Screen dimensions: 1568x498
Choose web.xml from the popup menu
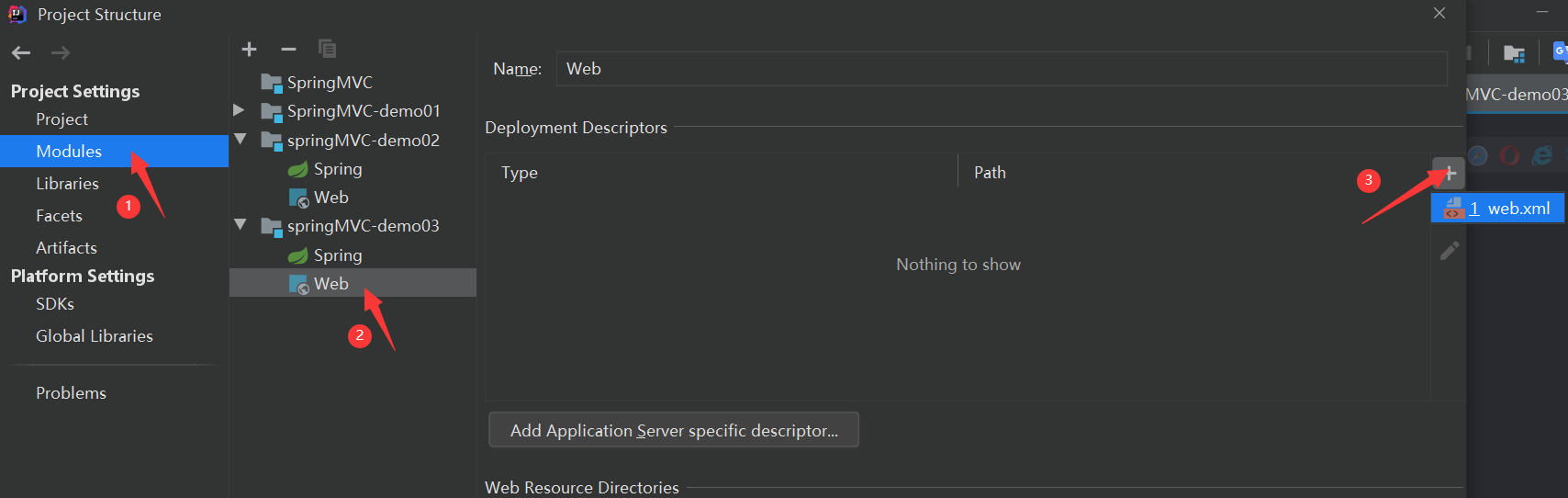click(1497, 209)
